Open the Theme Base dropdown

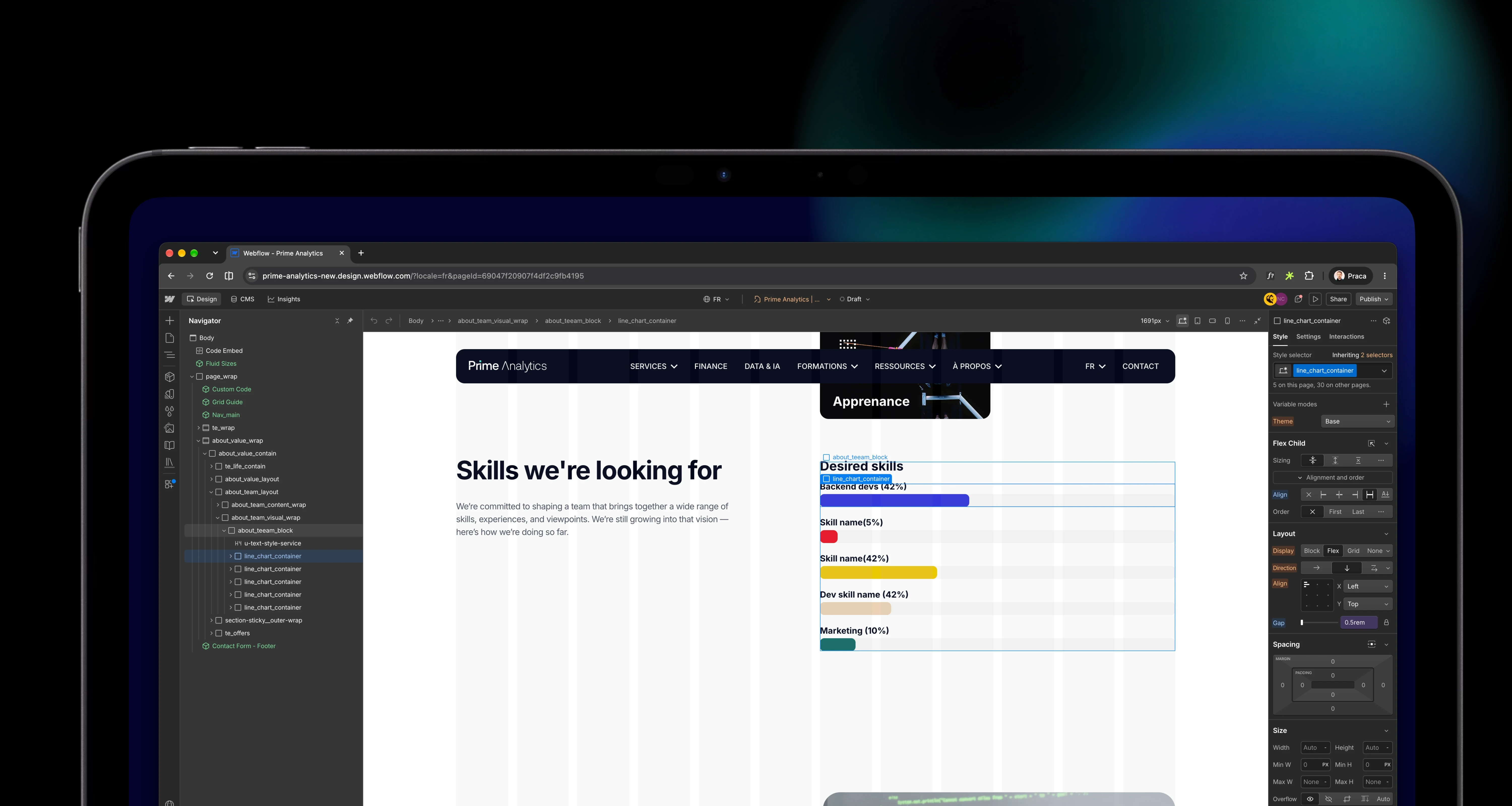click(x=1357, y=421)
